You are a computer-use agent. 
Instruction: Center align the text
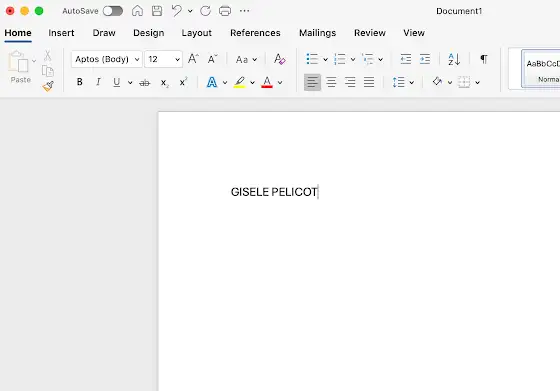[331, 82]
